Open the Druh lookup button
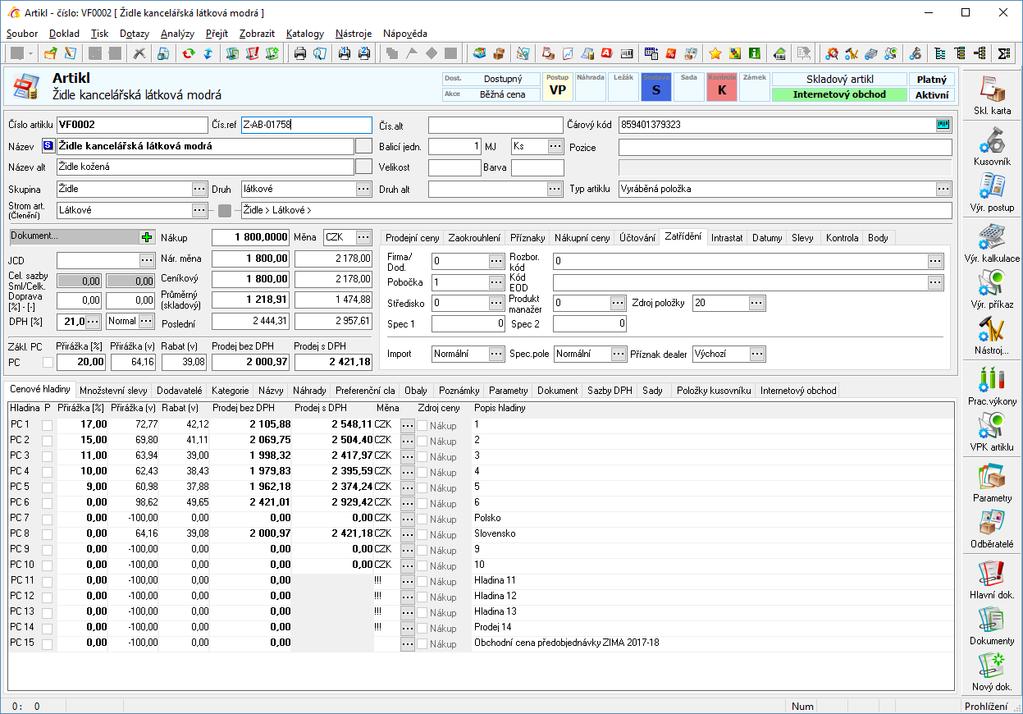The width and height of the screenshot is (1023, 714). pyautogui.click(x=364, y=189)
